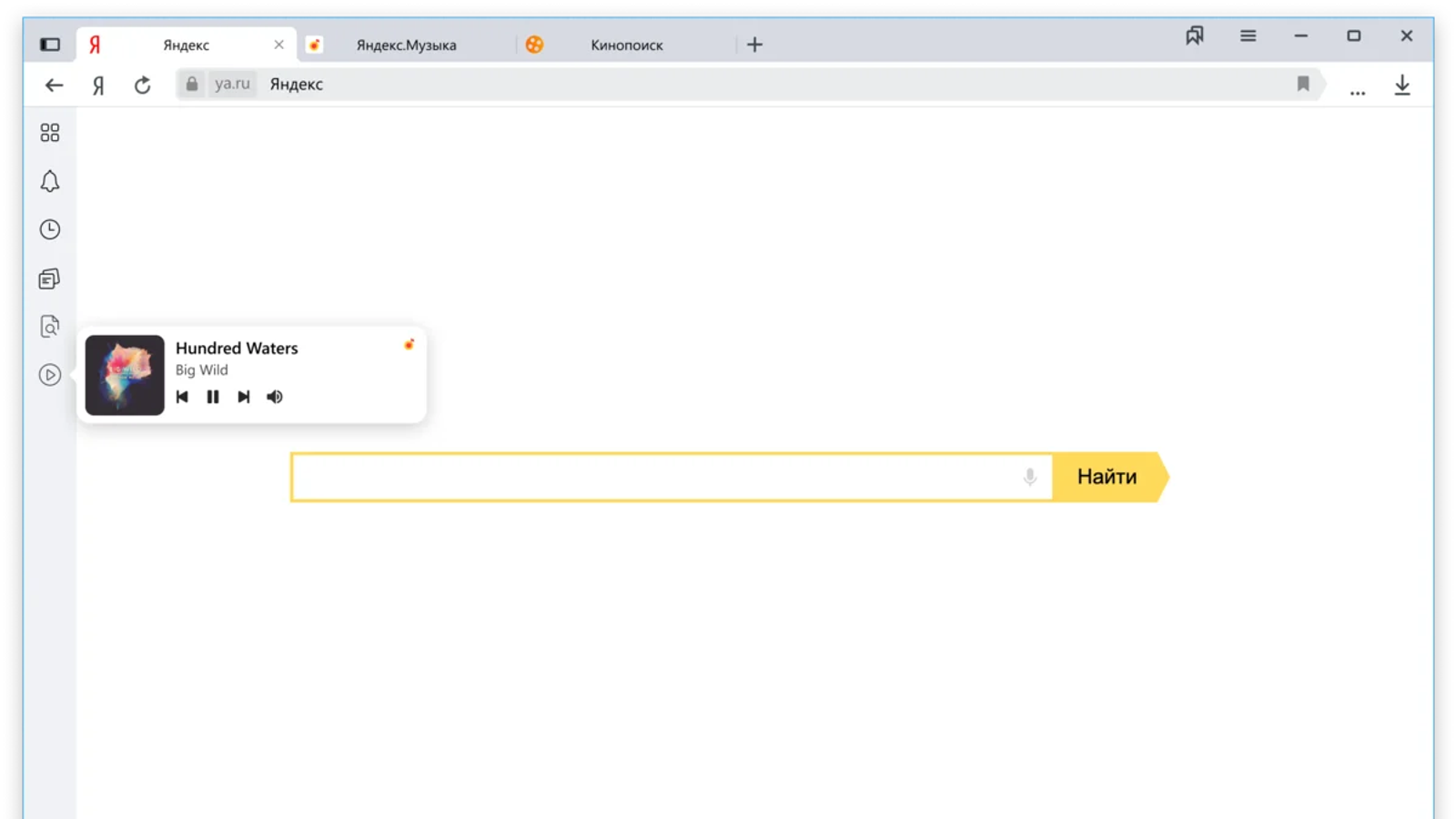The width and height of the screenshot is (1456, 819).
Task: Open a new tab with plus
Action: click(754, 45)
